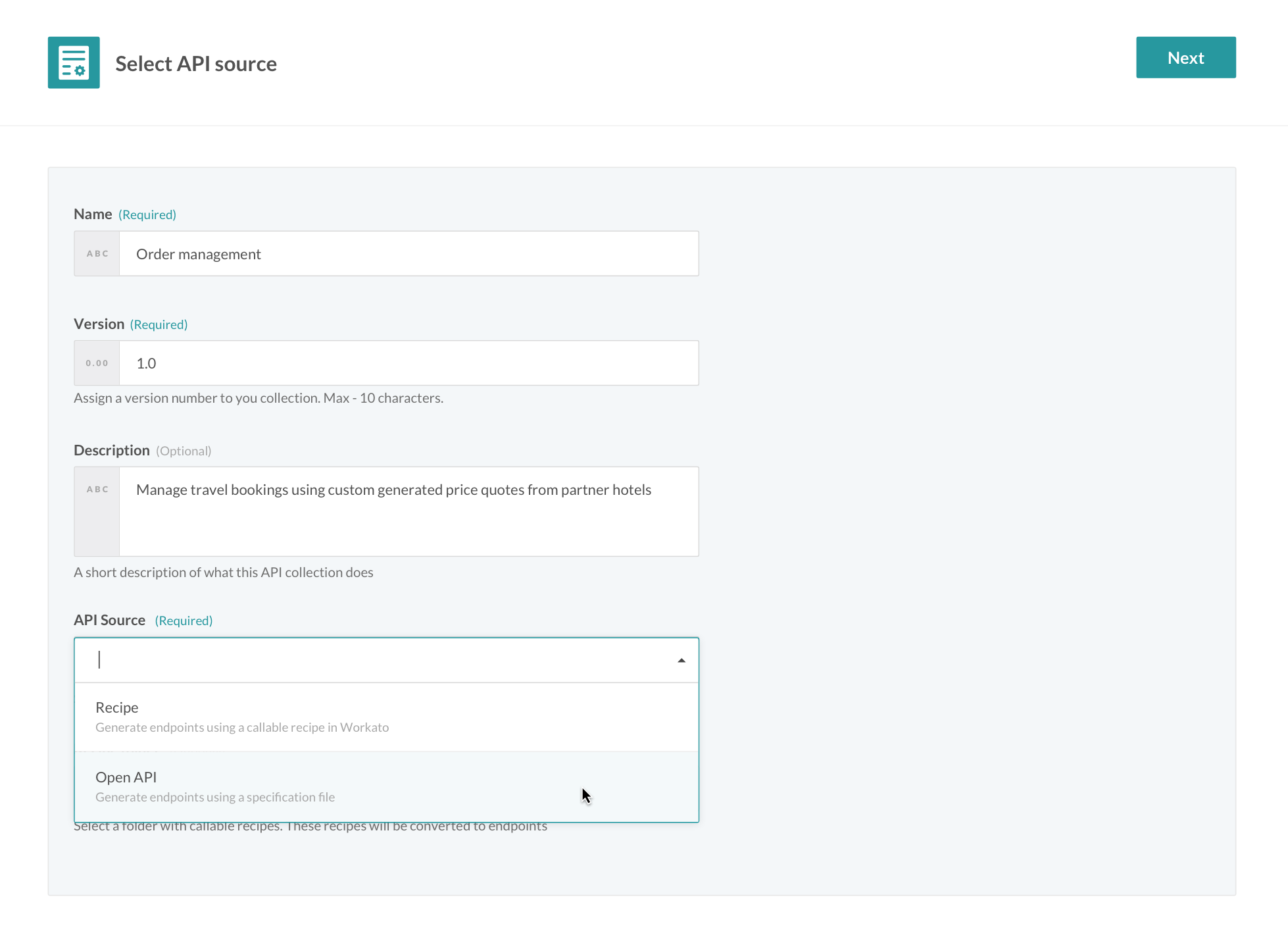Click the Version field label

click(99, 324)
